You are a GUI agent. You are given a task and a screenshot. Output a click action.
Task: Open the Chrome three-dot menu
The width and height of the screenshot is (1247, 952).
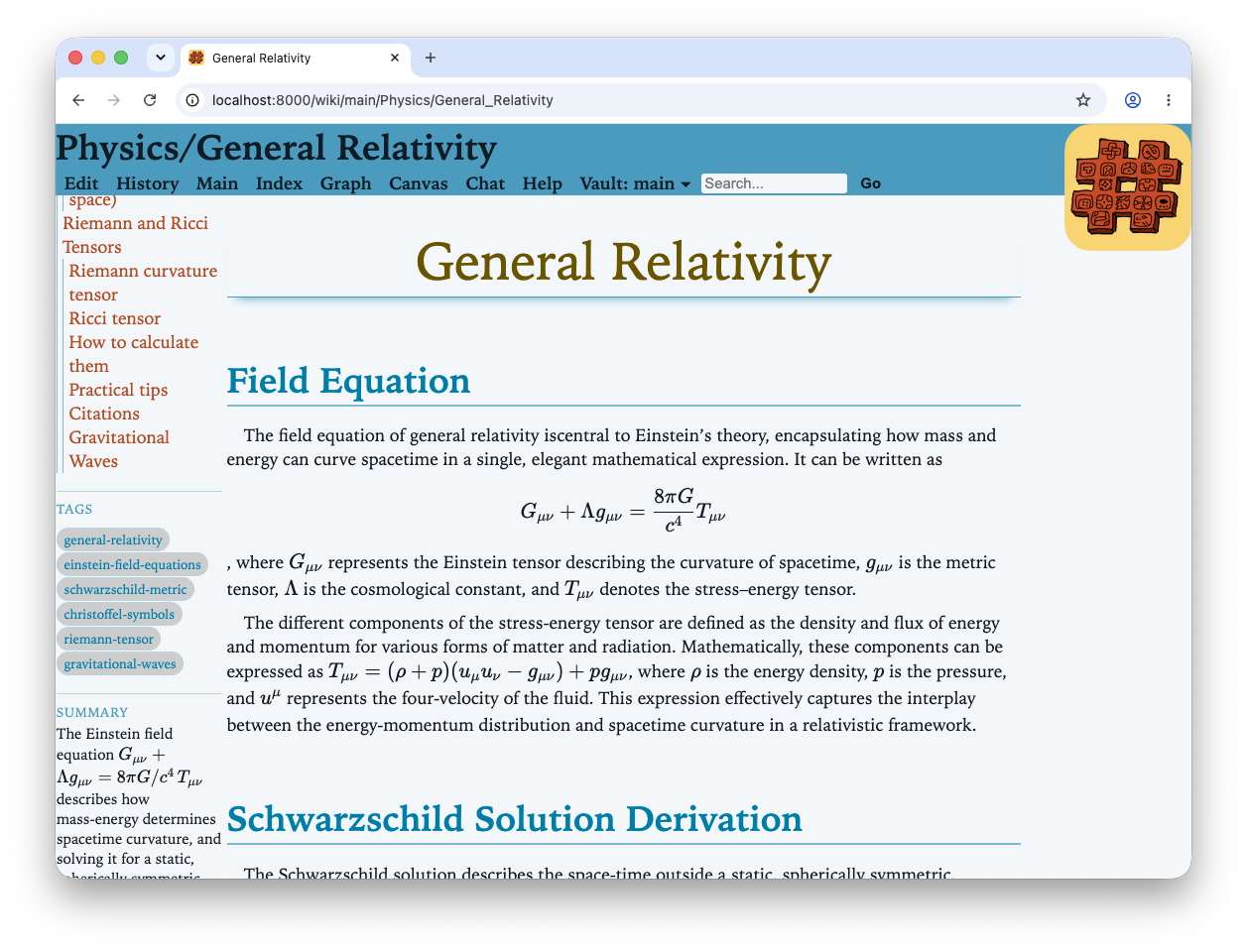point(1169,100)
